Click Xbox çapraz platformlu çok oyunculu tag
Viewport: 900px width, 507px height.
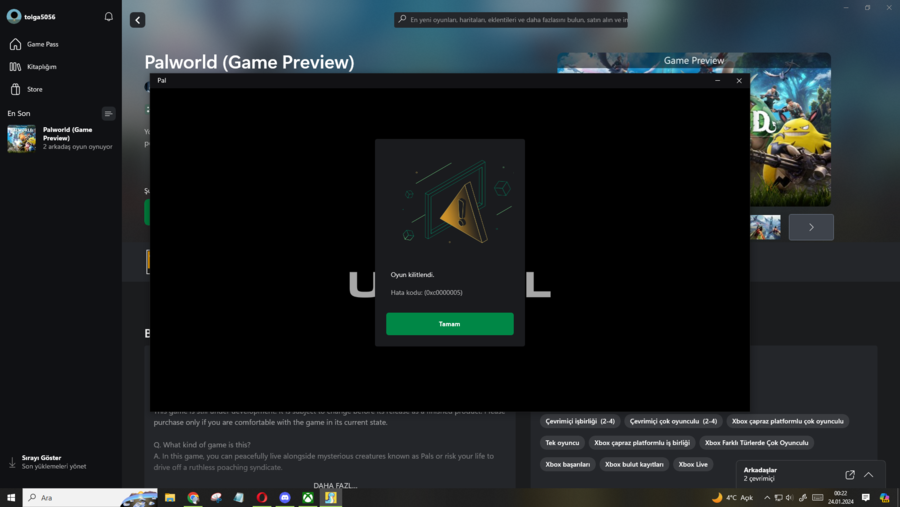tap(788, 421)
